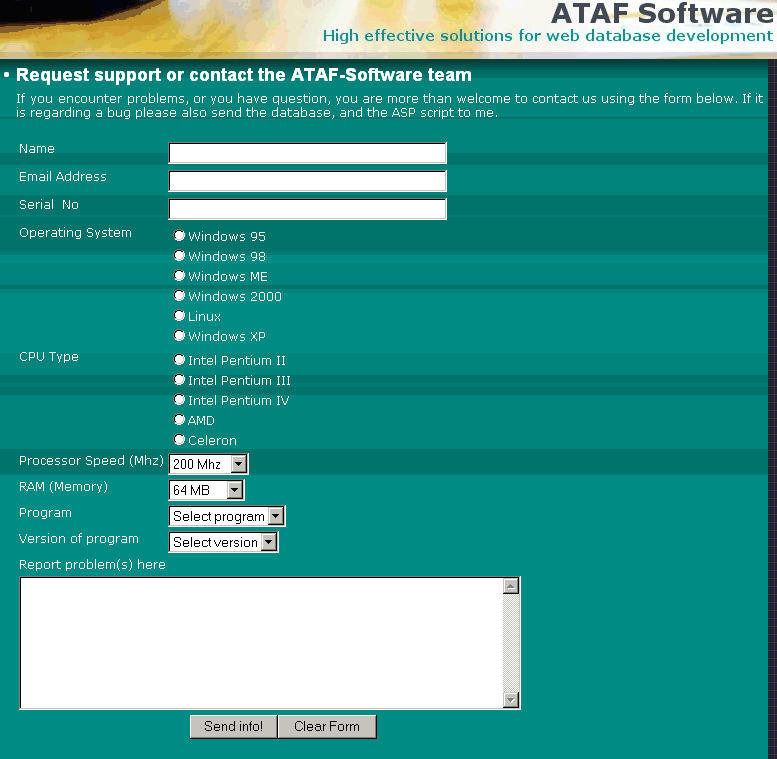Choose Intel Pentium III as CPU type
This screenshot has height=759, width=777.
click(179, 380)
